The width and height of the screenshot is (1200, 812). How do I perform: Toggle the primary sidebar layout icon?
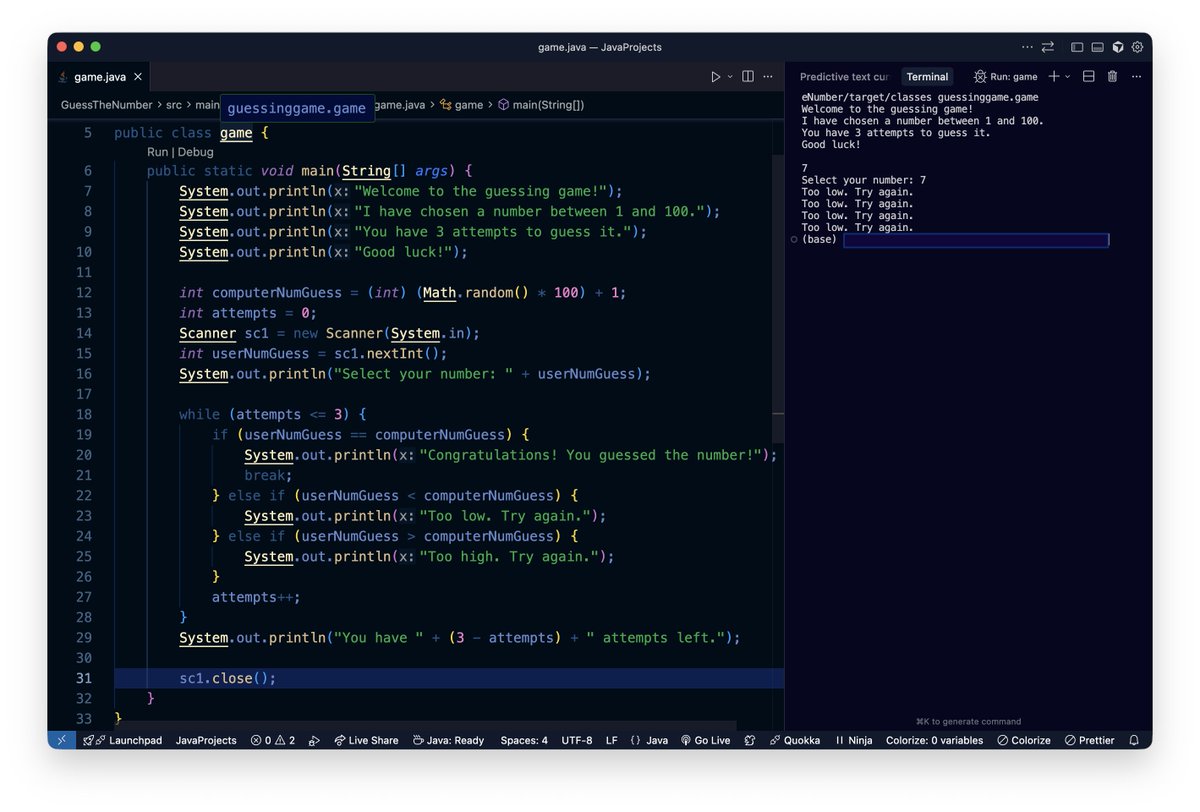pos(1077,47)
